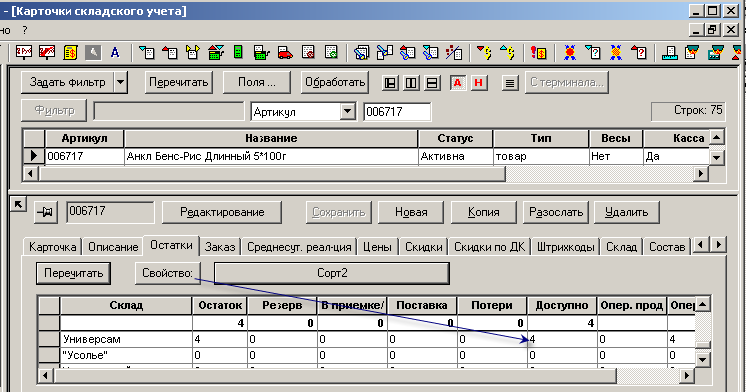Screen dimensions: 746x392
Task: Click the Редактирование button
Action: tap(222, 212)
